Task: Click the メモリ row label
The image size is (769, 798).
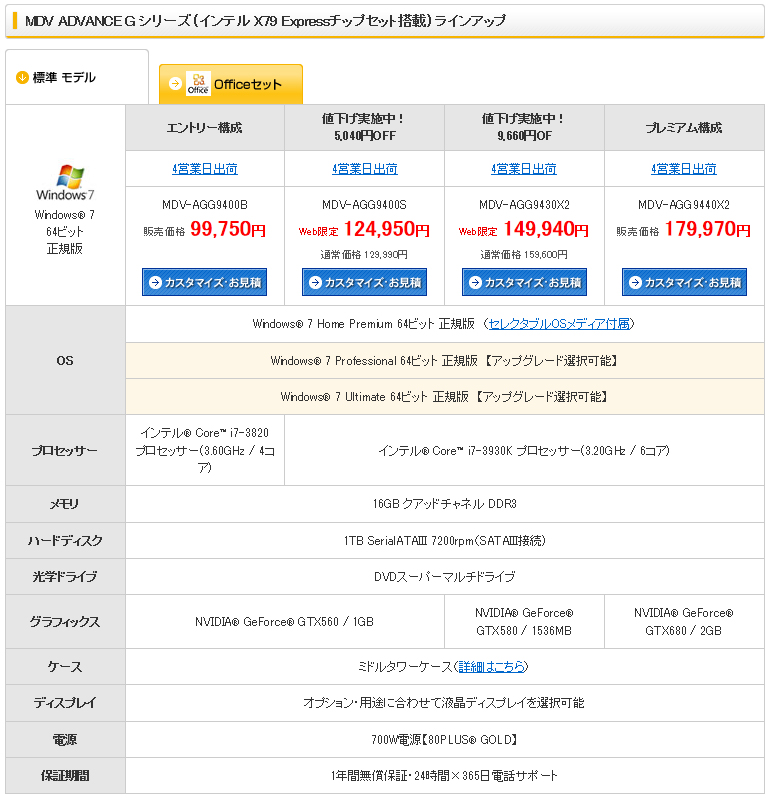Action: 65,503
